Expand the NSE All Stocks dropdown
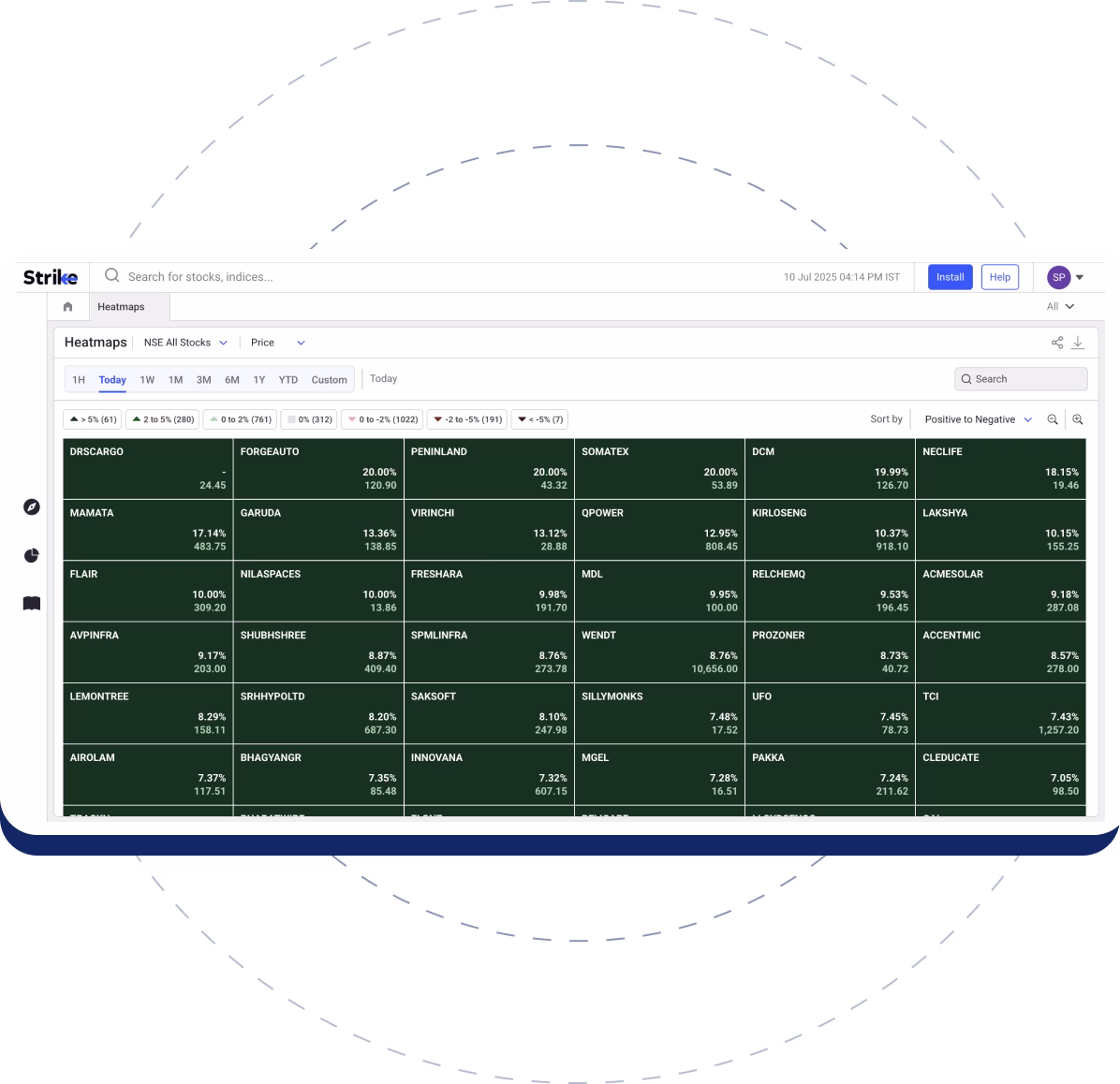Image resolution: width=1120 pixels, height=1084 pixels. [x=185, y=343]
